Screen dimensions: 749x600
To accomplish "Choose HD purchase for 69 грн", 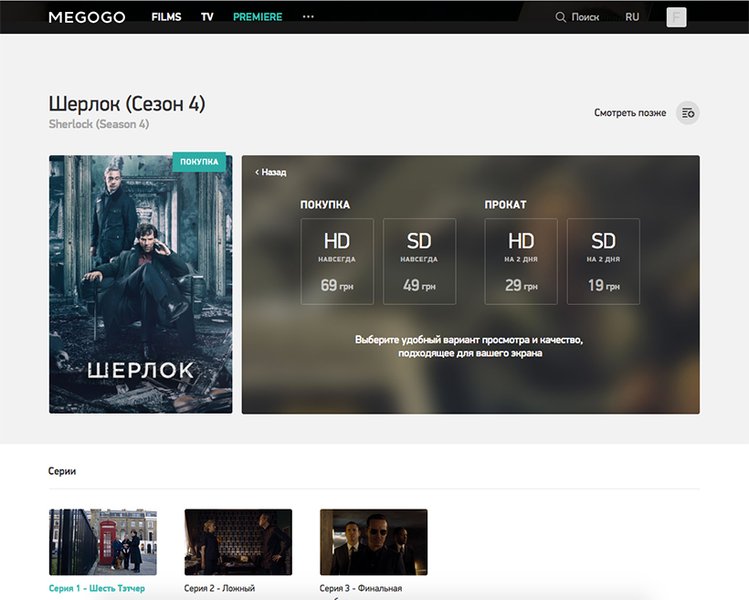I will (x=337, y=261).
